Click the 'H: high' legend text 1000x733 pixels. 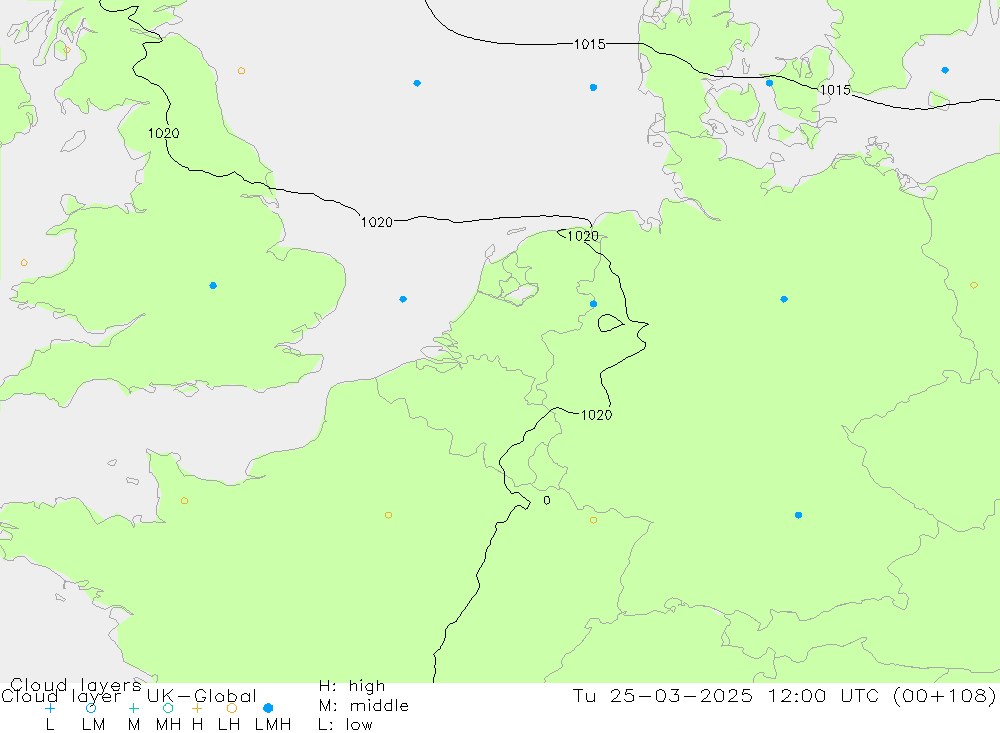coord(352,686)
